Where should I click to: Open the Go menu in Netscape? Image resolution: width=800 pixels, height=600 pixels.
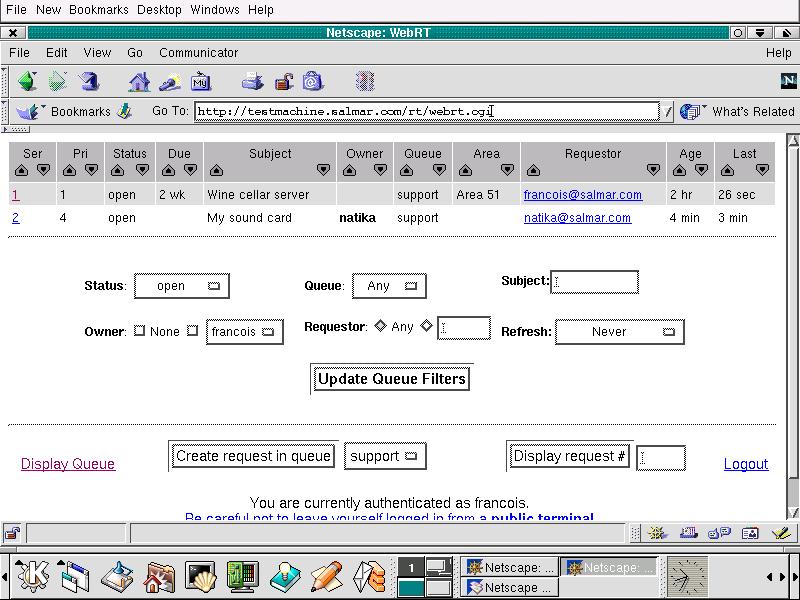(135, 52)
